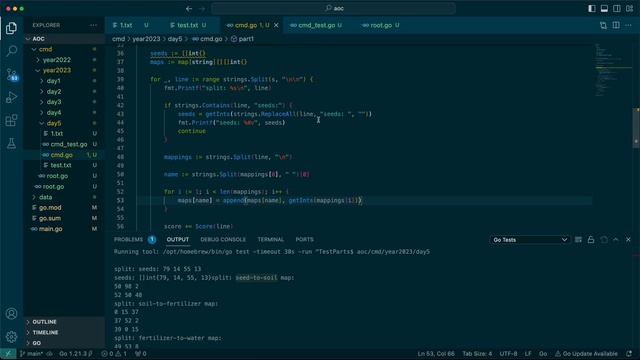The height and width of the screenshot is (360, 640).
Task: Collapse the day5 folder
Action: pos(63,123)
